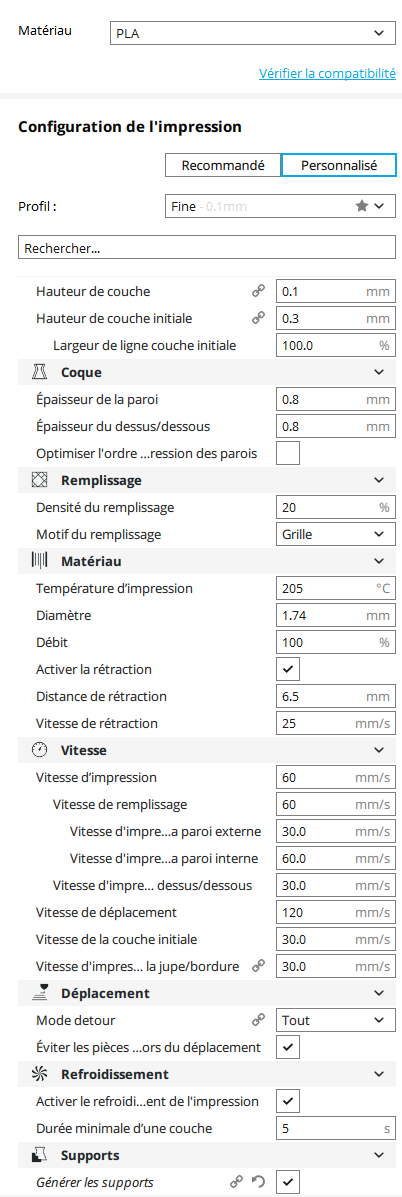Toggle Activer la rétraction checkbox
Viewport: 402px width, 1197px height.
[288, 669]
